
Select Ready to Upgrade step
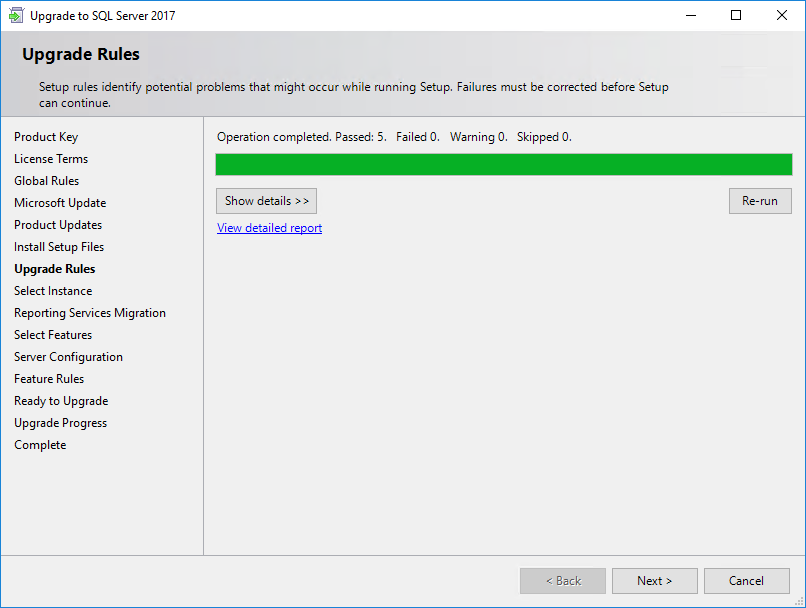pos(61,401)
